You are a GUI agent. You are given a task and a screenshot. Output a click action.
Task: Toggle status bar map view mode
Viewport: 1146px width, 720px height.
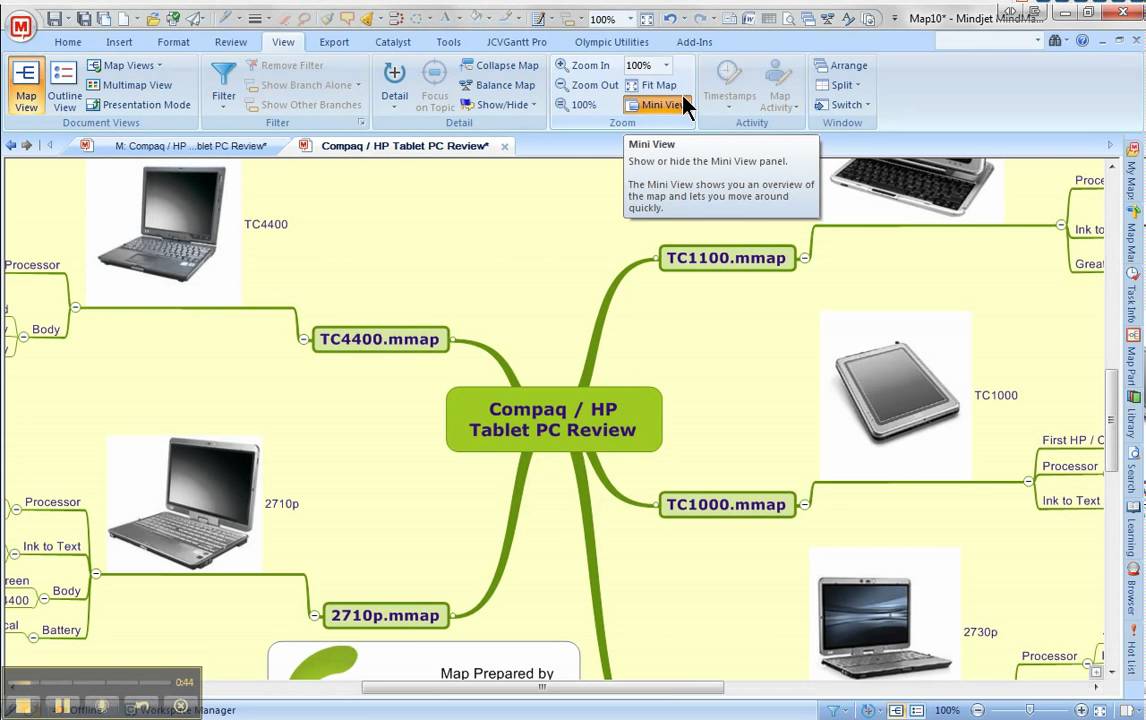click(896, 710)
